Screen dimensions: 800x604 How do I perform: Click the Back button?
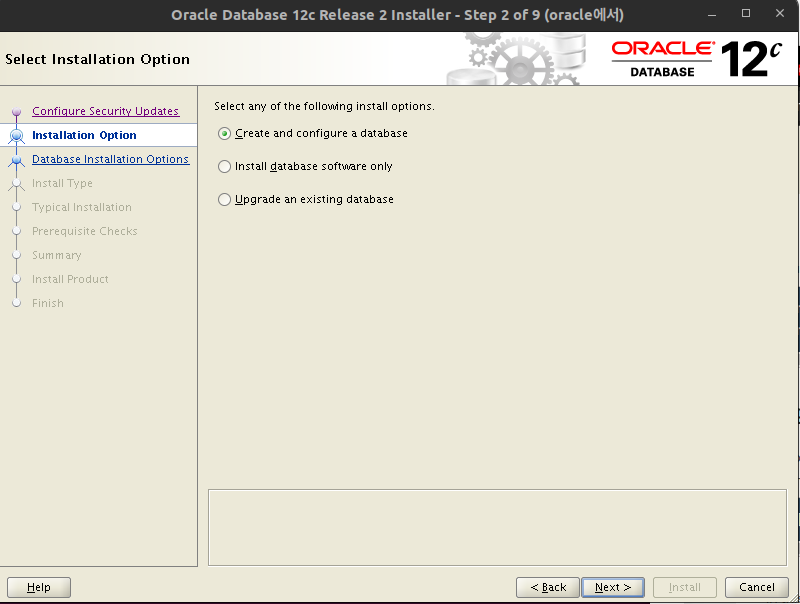point(547,587)
